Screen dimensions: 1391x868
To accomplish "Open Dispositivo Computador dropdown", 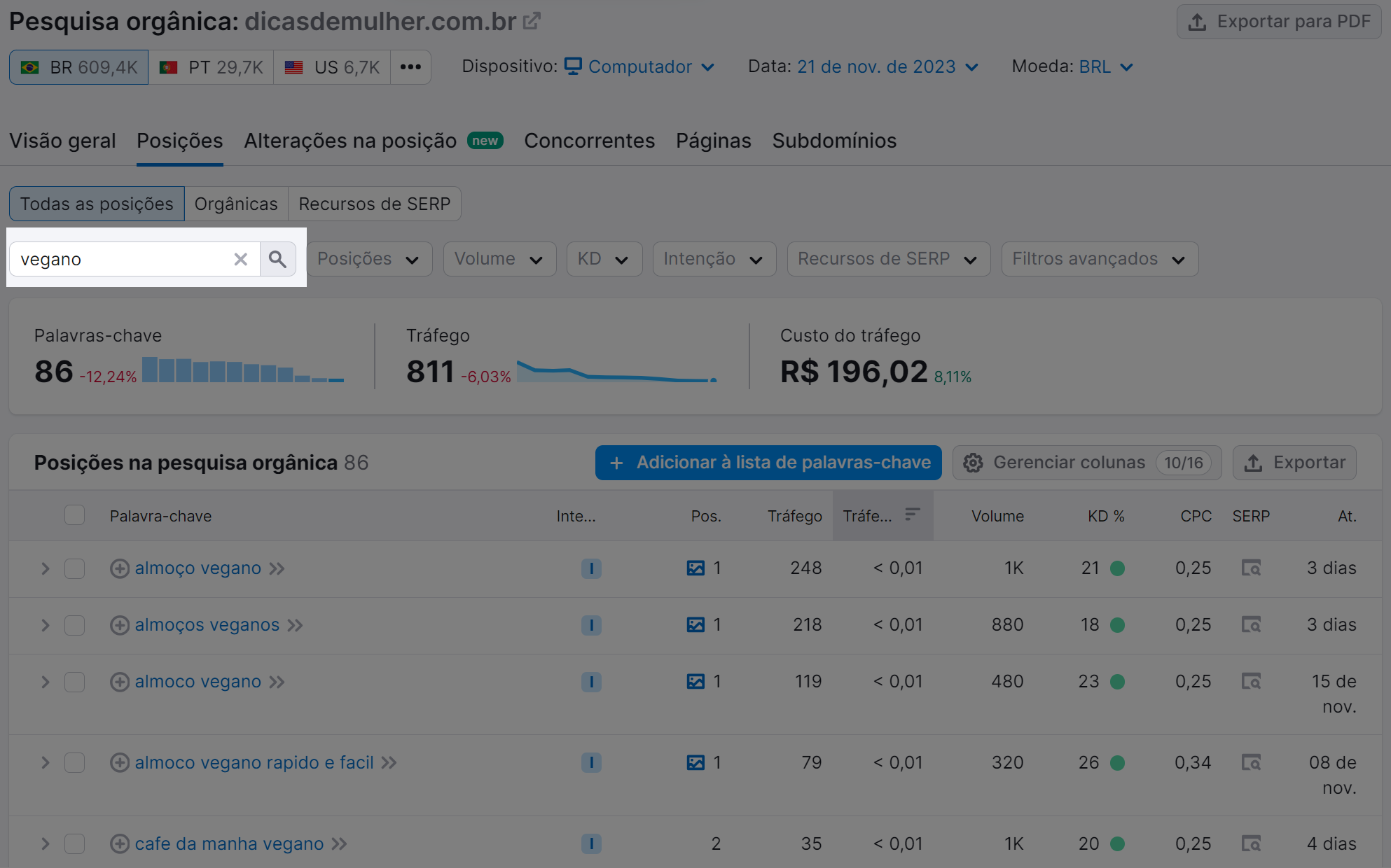I will [x=639, y=67].
